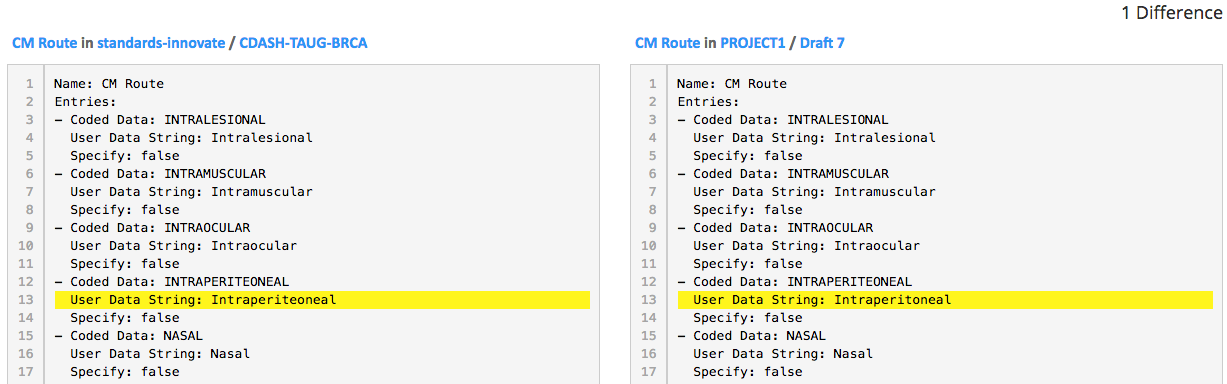Screen dimensions: 1227x384
Task: Click line number 17 in right pane
Action: click(650, 372)
